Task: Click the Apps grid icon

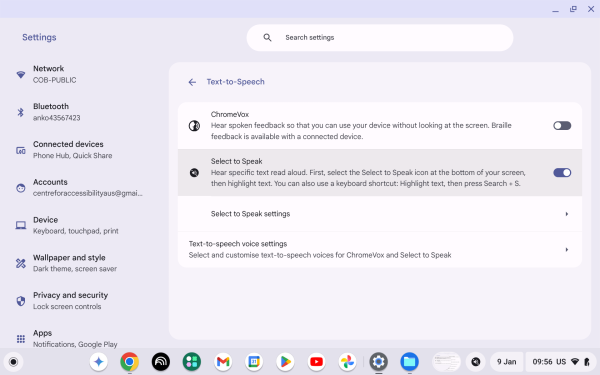Action: 21,339
